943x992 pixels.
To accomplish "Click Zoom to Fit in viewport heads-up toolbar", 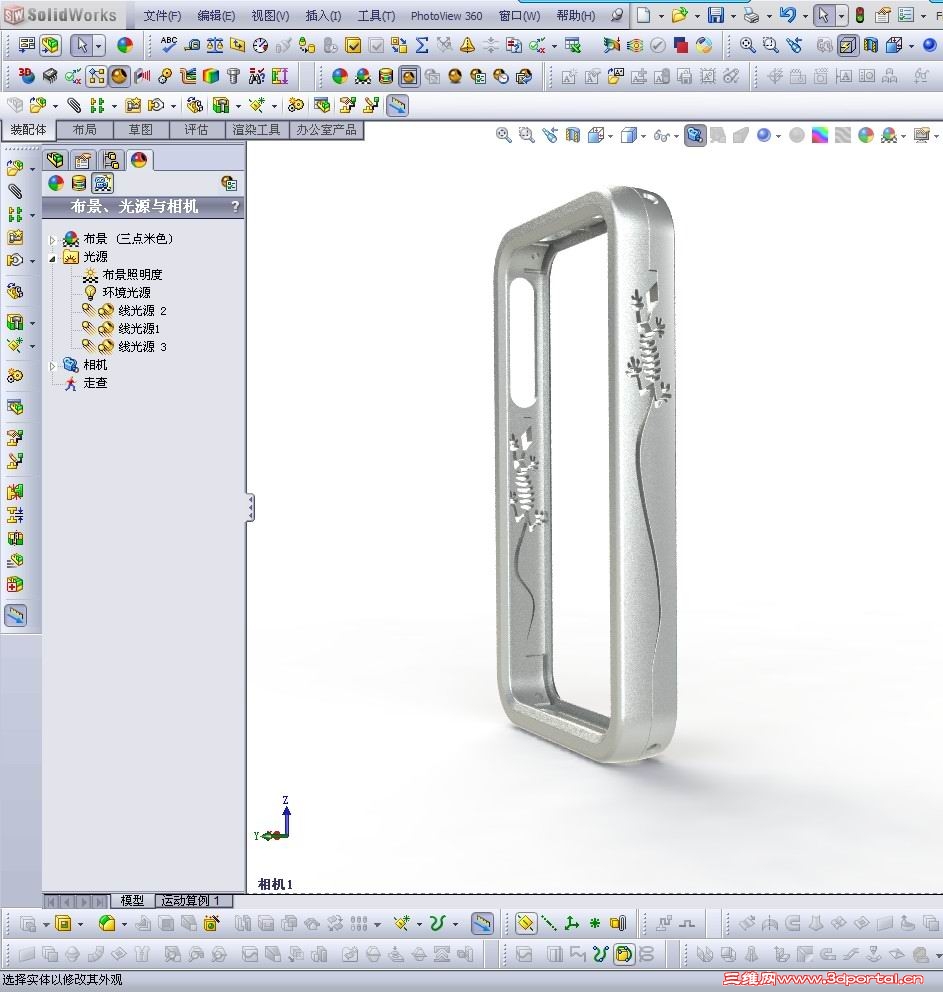I will tap(503, 135).
